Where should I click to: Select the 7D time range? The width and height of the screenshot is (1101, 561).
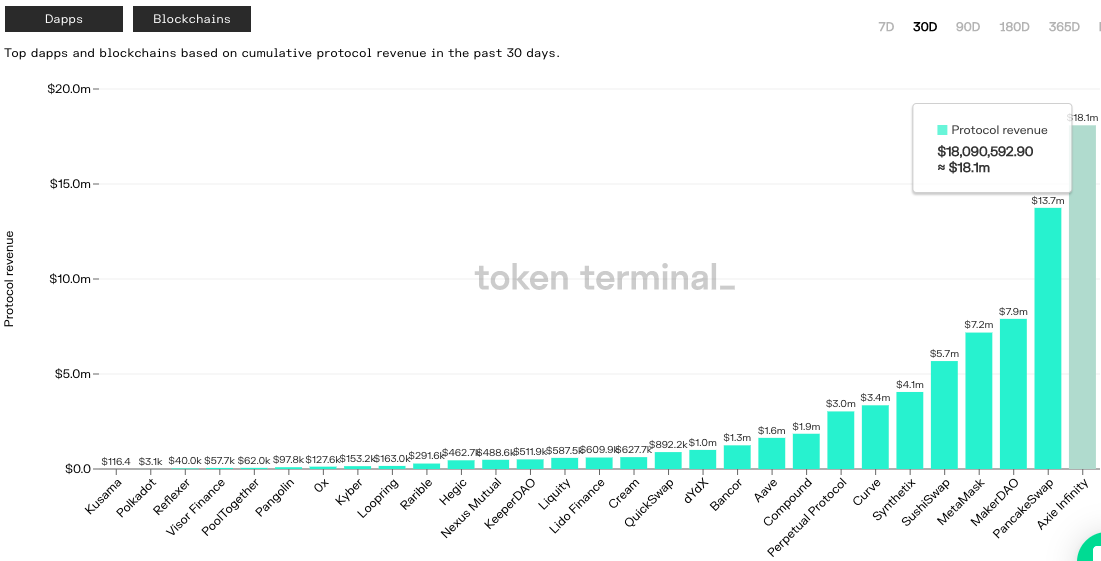[885, 27]
